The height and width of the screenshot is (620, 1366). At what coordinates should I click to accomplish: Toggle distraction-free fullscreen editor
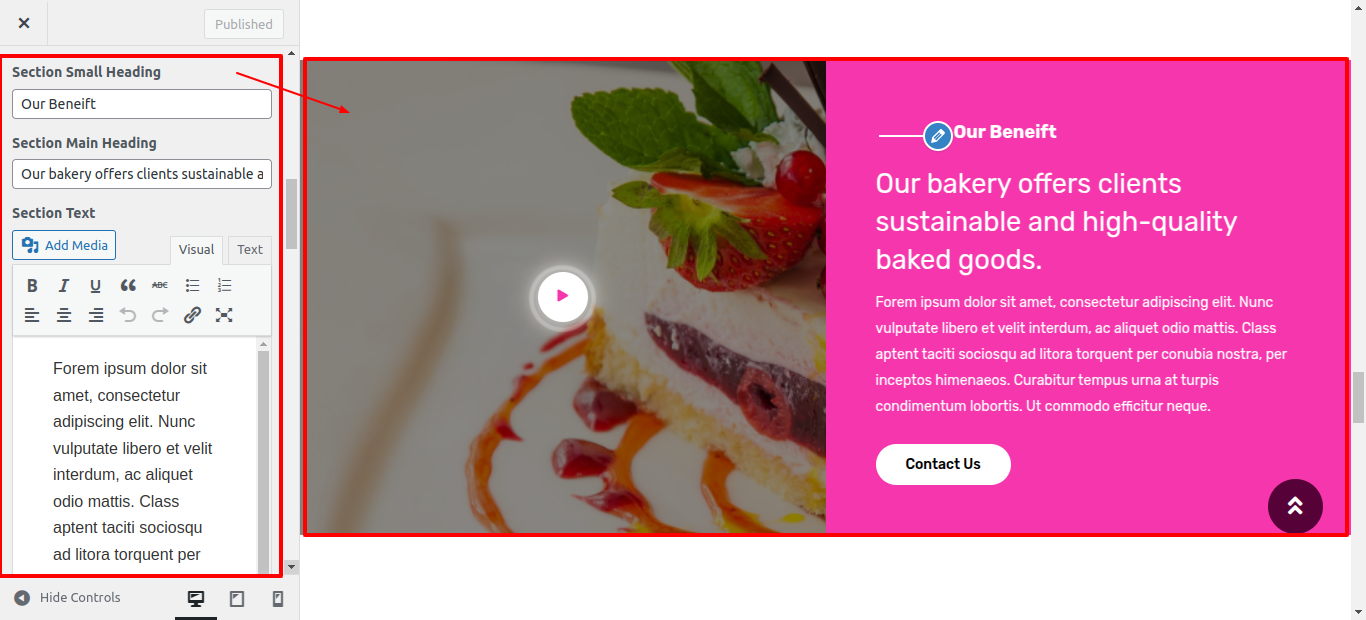click(224, 315)
